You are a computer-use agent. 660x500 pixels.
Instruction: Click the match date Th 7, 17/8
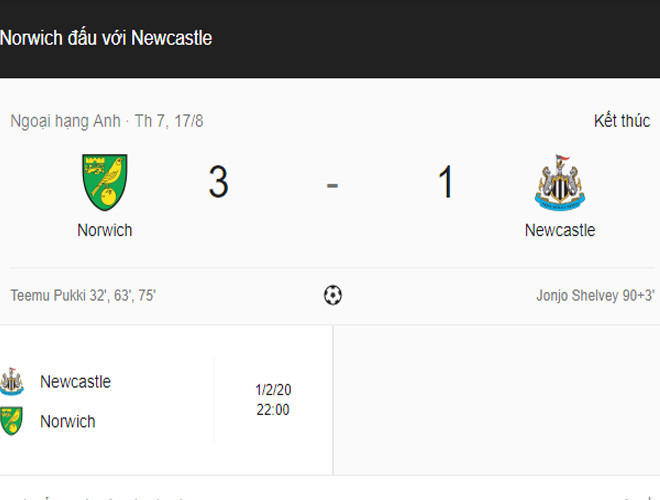coord(169,121)
